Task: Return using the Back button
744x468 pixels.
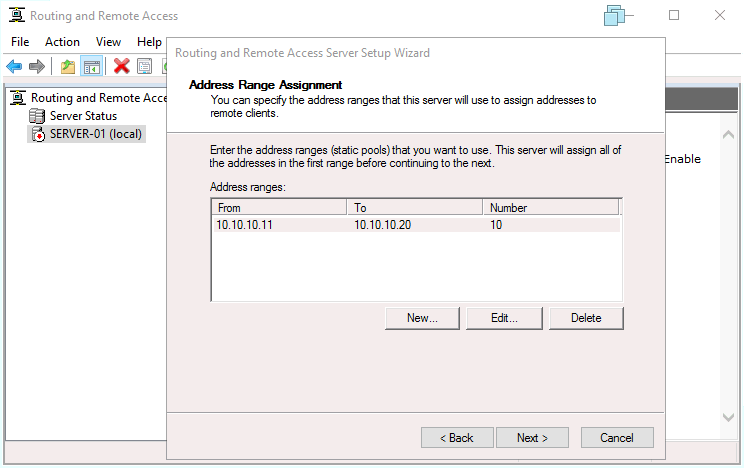Action: [x=457, y=438]
